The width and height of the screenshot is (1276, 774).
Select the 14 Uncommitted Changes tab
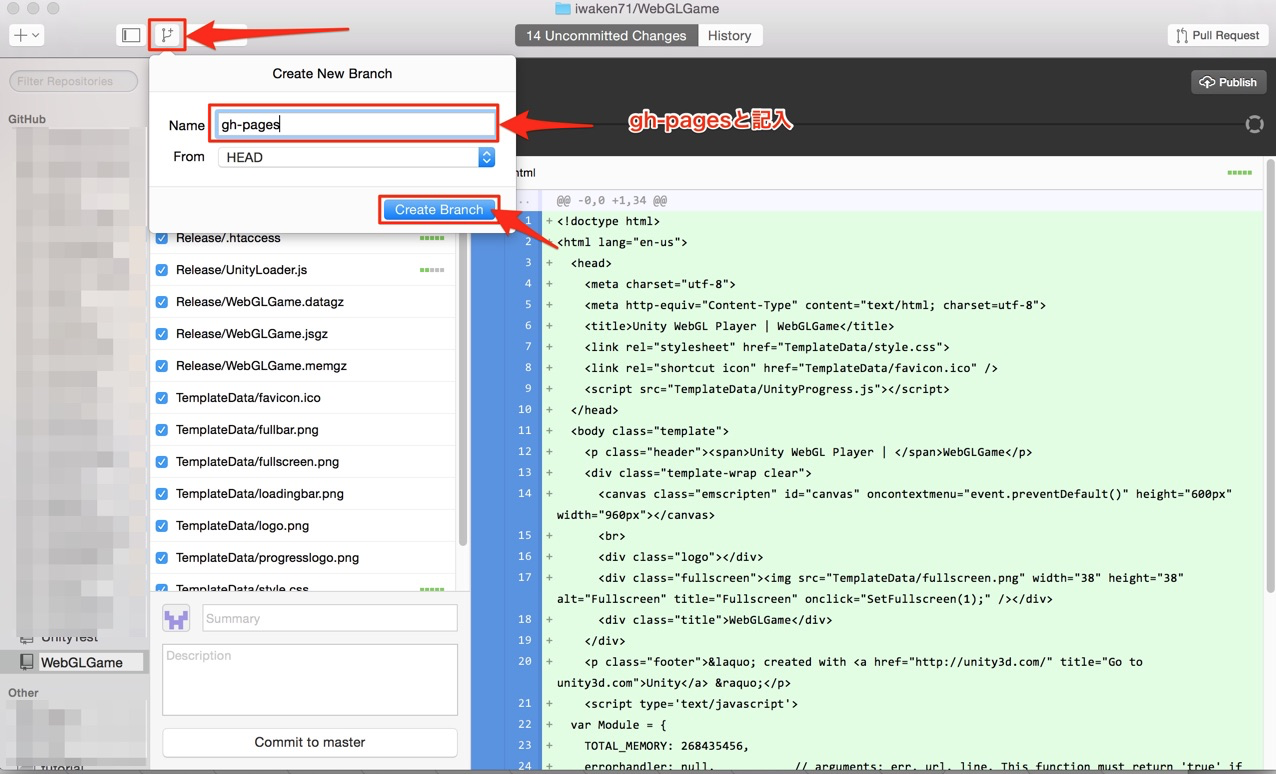pos(605,34)
